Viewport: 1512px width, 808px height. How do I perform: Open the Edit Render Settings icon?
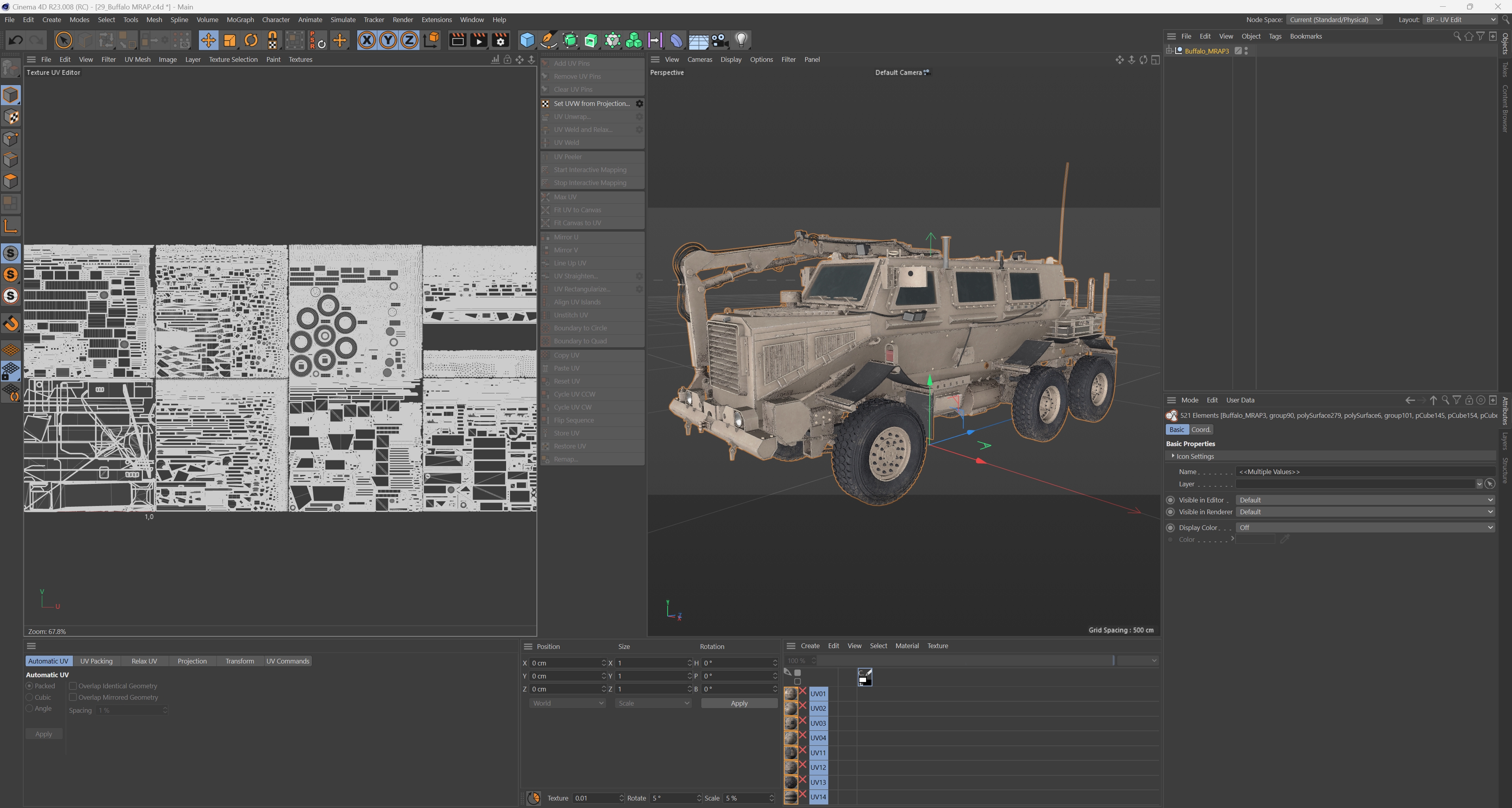pyautogui.click(x=500, y=41)
